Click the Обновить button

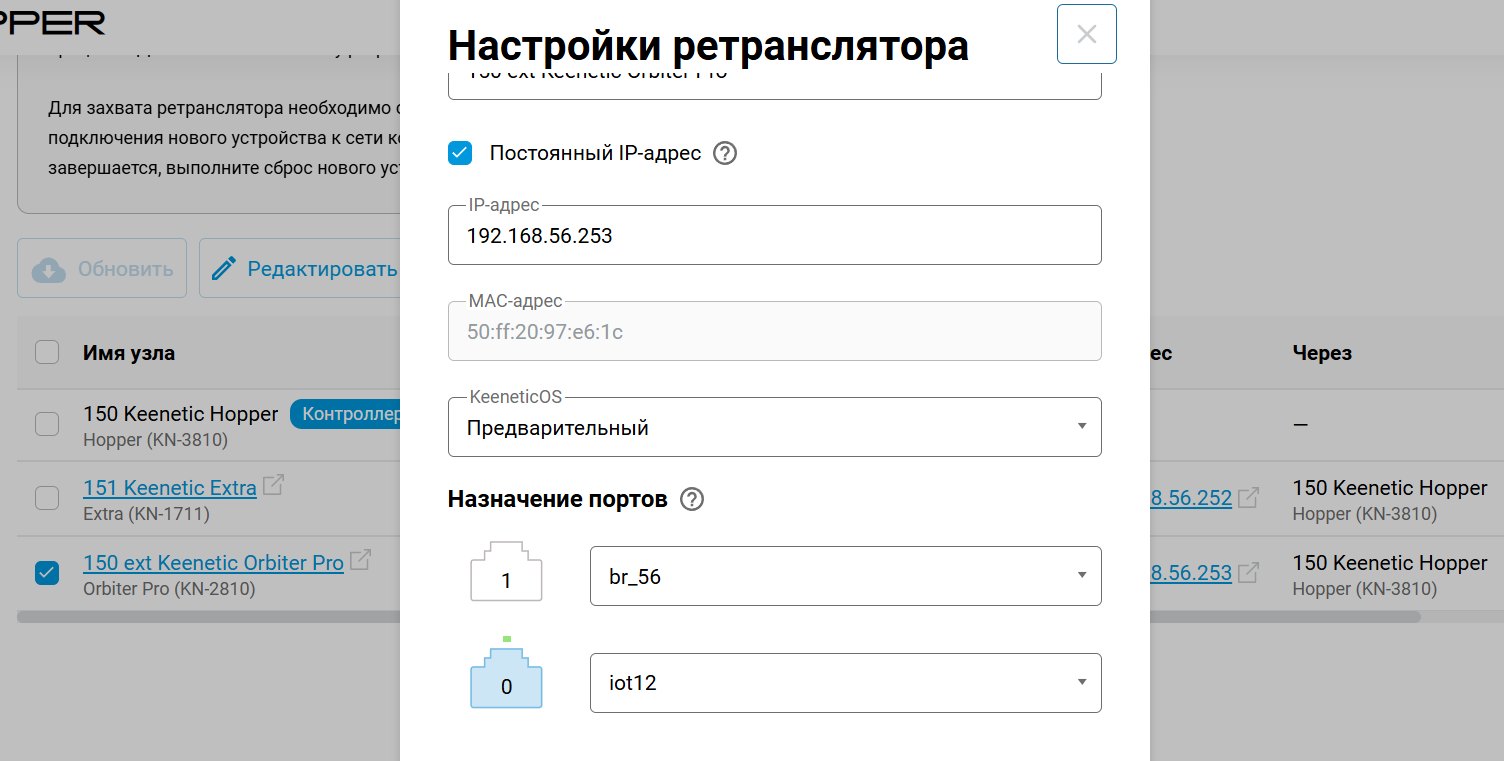102,268
